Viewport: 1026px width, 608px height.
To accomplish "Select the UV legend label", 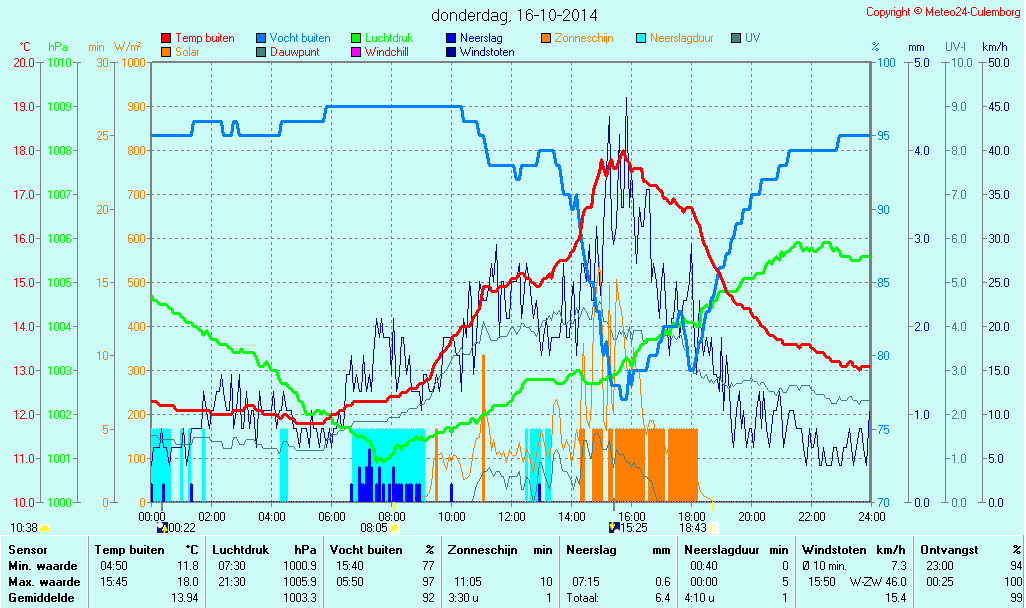I will click(x=752, y=38).
